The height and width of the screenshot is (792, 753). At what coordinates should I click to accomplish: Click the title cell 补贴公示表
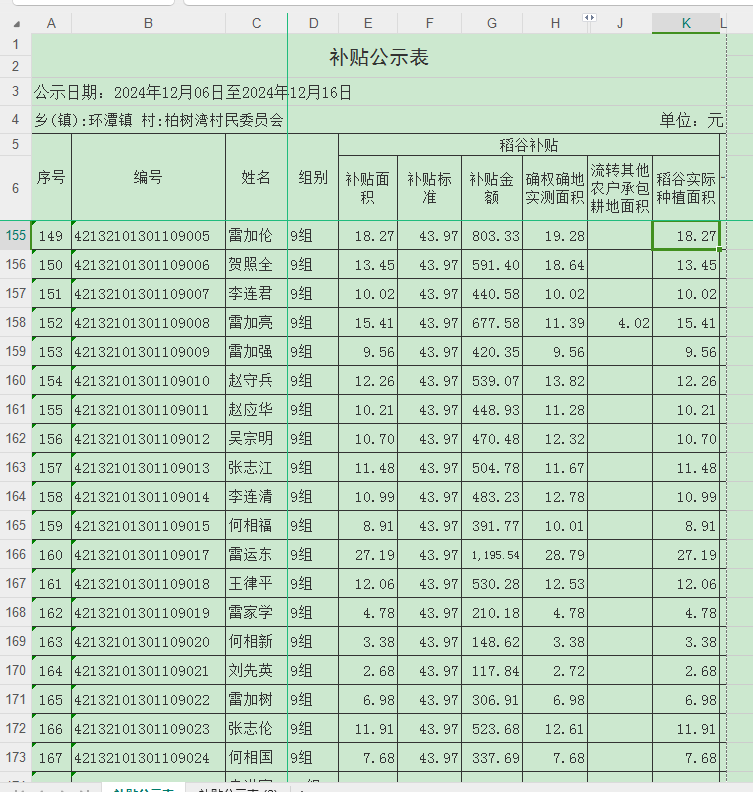coord(379,57)
